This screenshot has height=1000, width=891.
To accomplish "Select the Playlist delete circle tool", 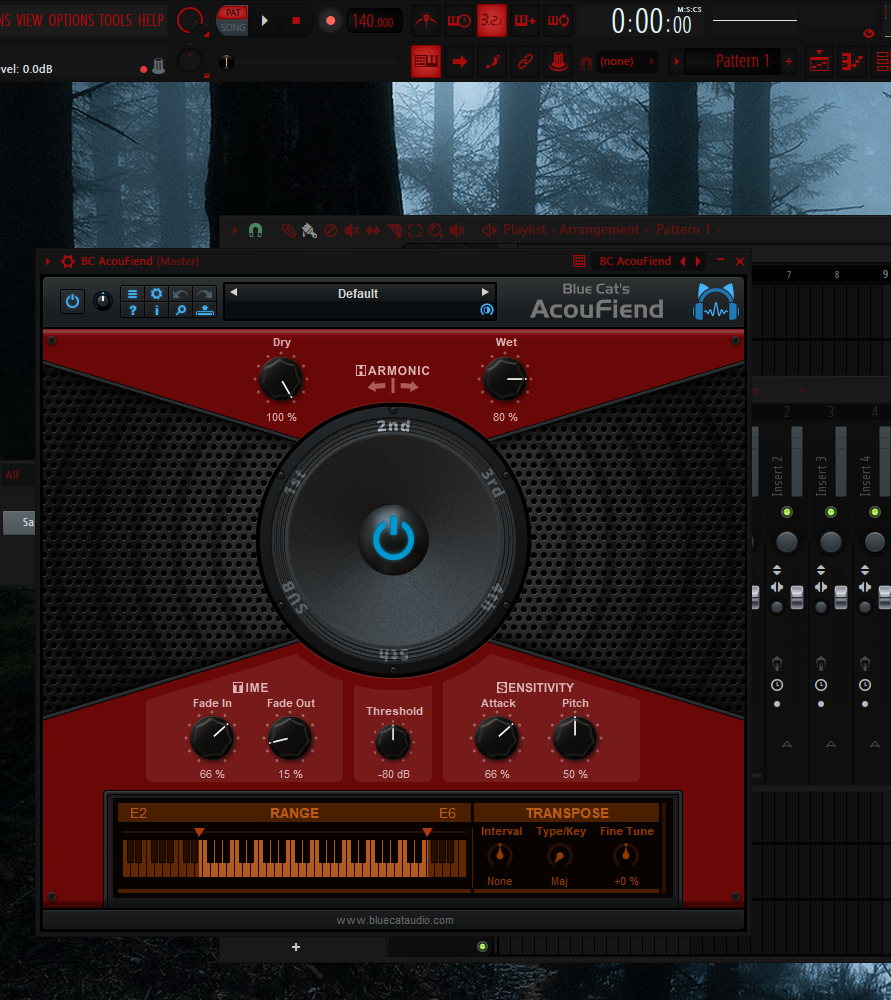I will tap(330, 230).
